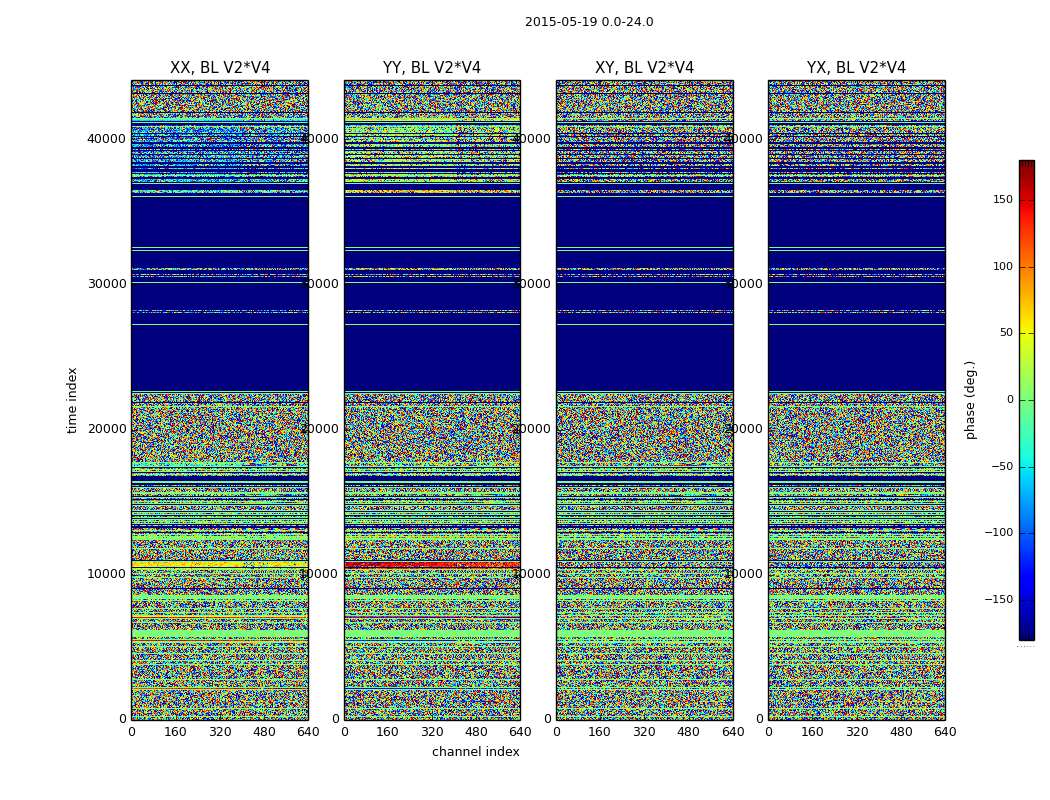Select the "XX, BL V2*V4" subplot title
The width and height of the screenshot is (1050, 800).
(220, 68)
